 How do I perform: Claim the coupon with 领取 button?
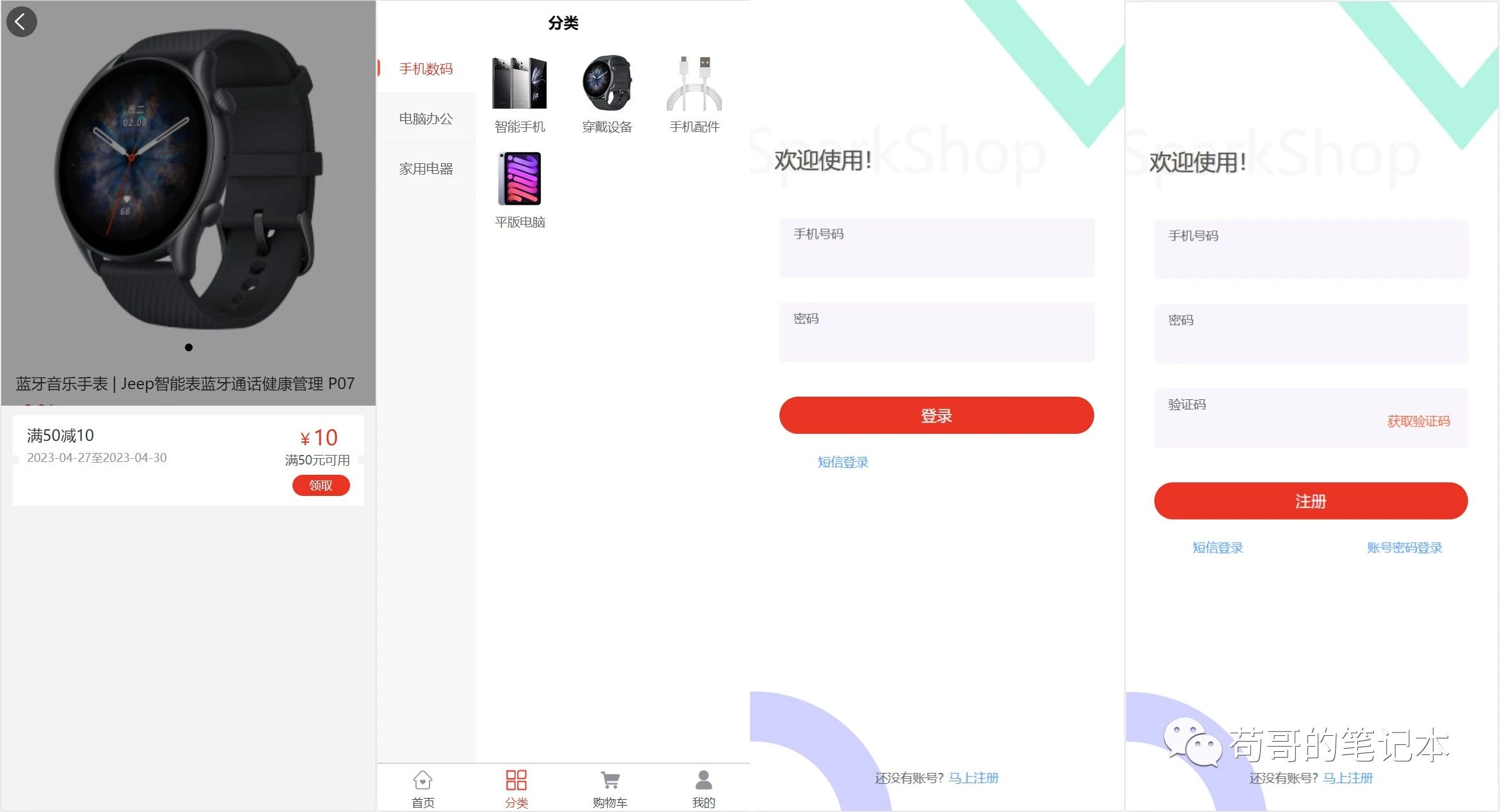(x=321, y=486)
